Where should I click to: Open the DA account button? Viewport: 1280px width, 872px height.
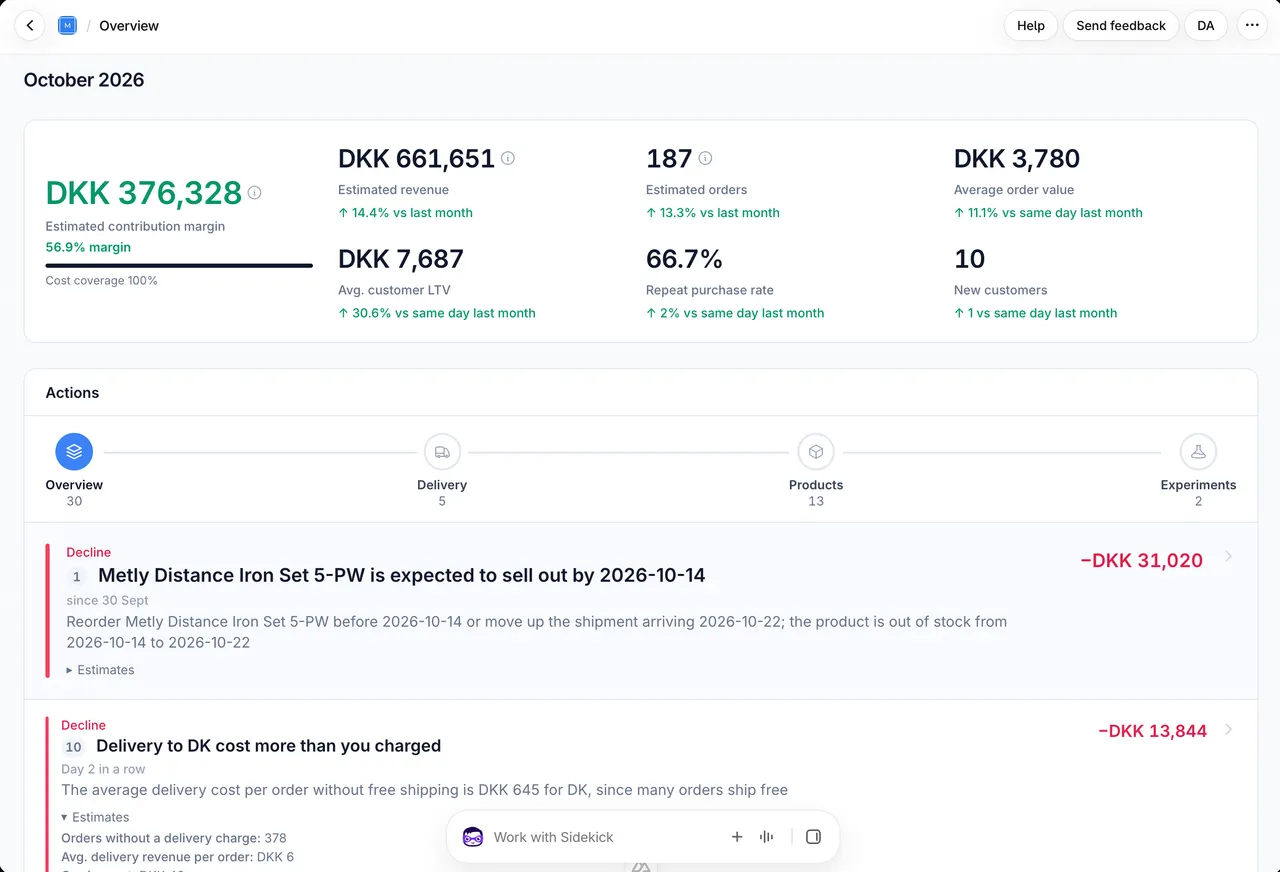coord(1206,26)
